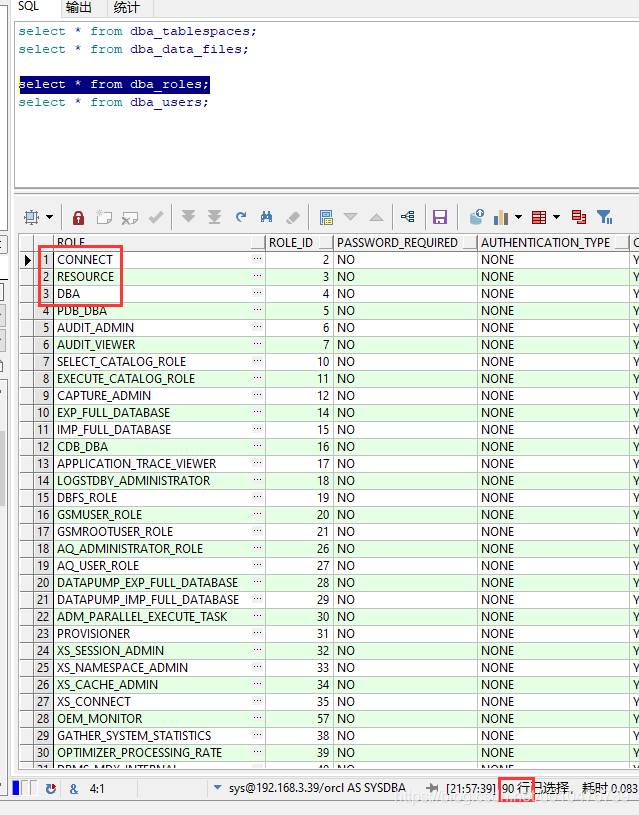This screenshot has height=815, width=639.
Task: Click the refresh icon in the status bar
Action: pyautogui.click(x=50, y=788)
